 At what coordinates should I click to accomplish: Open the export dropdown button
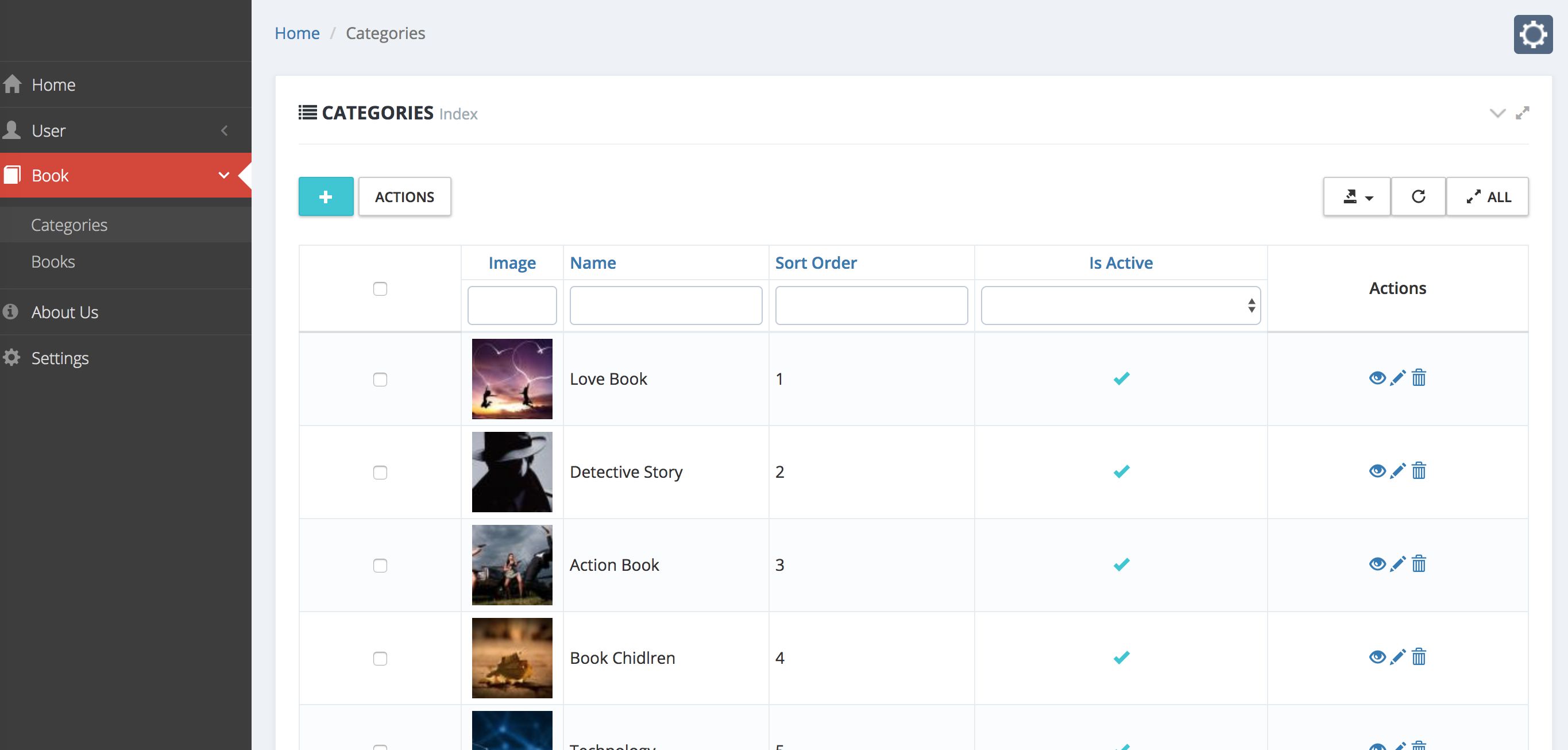1357,196
